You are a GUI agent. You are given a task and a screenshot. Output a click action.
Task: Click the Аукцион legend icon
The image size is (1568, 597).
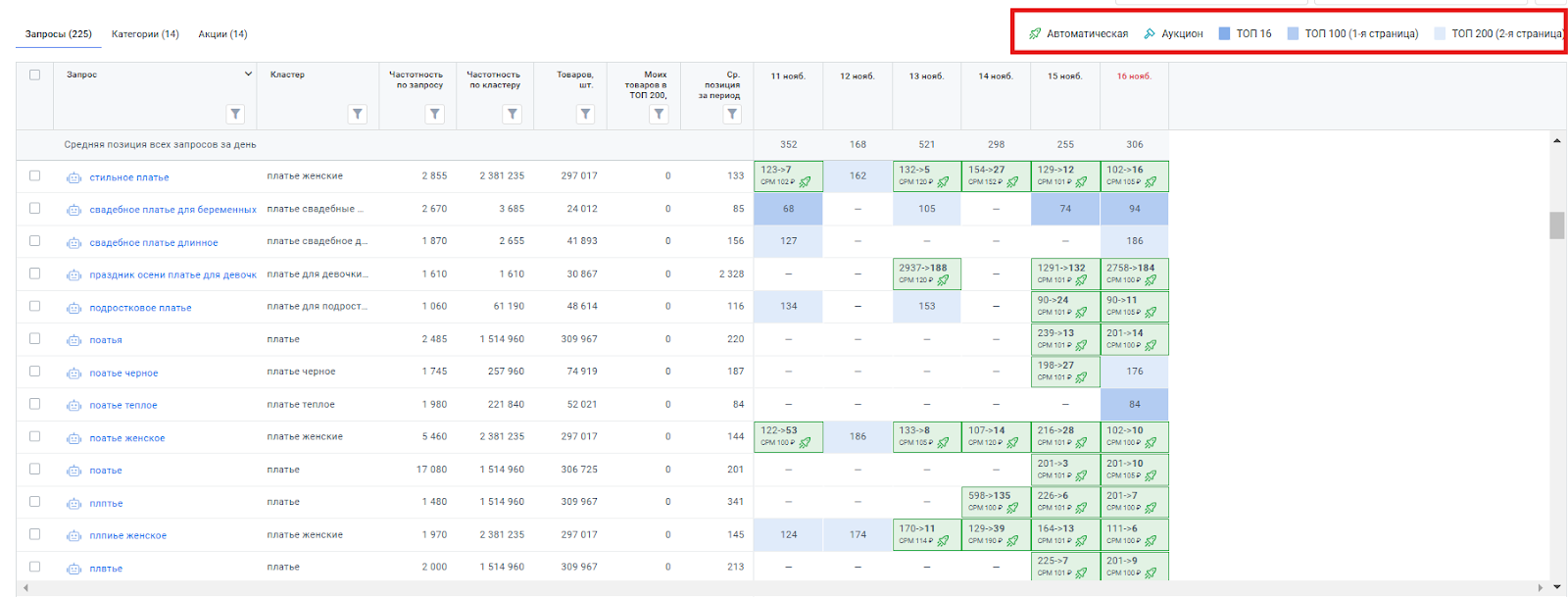[x=1150, y=33]
